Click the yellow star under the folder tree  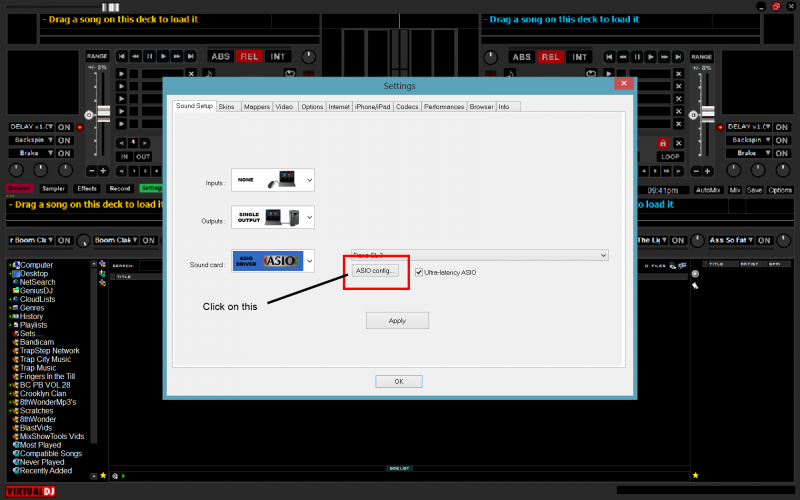click(x=103, y=476)
